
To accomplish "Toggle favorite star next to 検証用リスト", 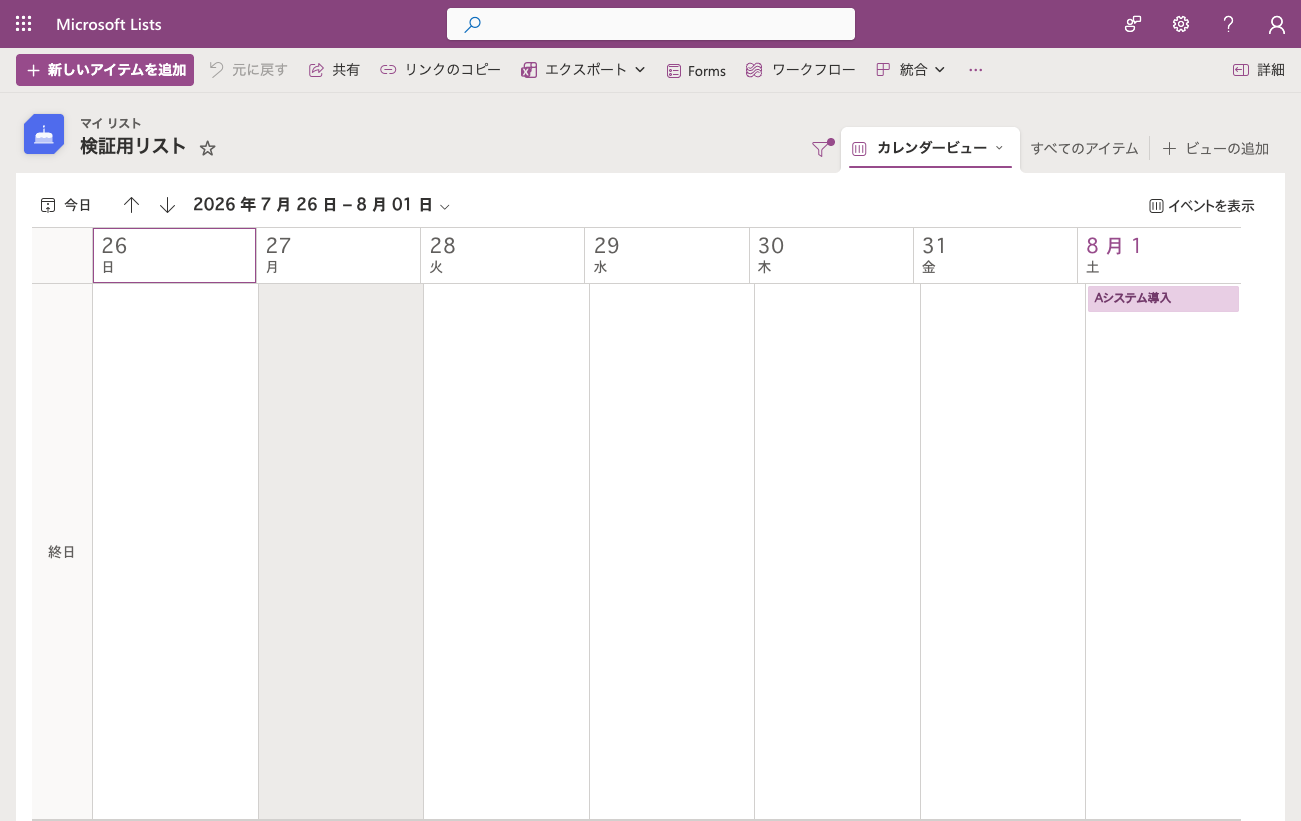I will pos(207,148).
